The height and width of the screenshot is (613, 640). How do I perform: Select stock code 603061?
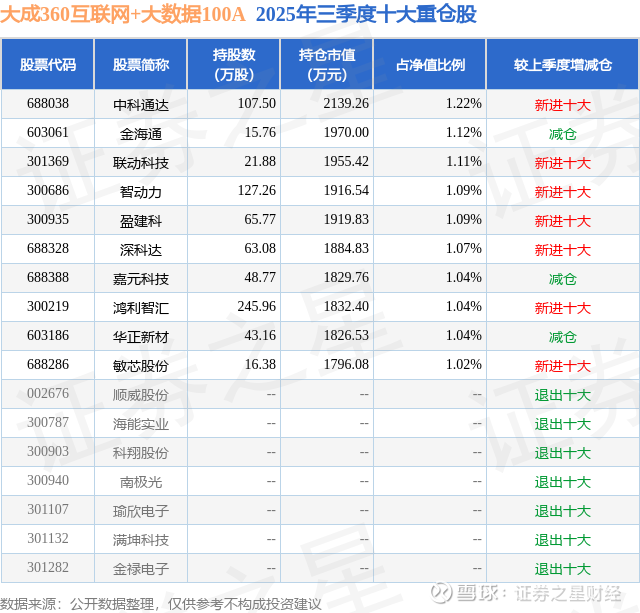[48, 132]
